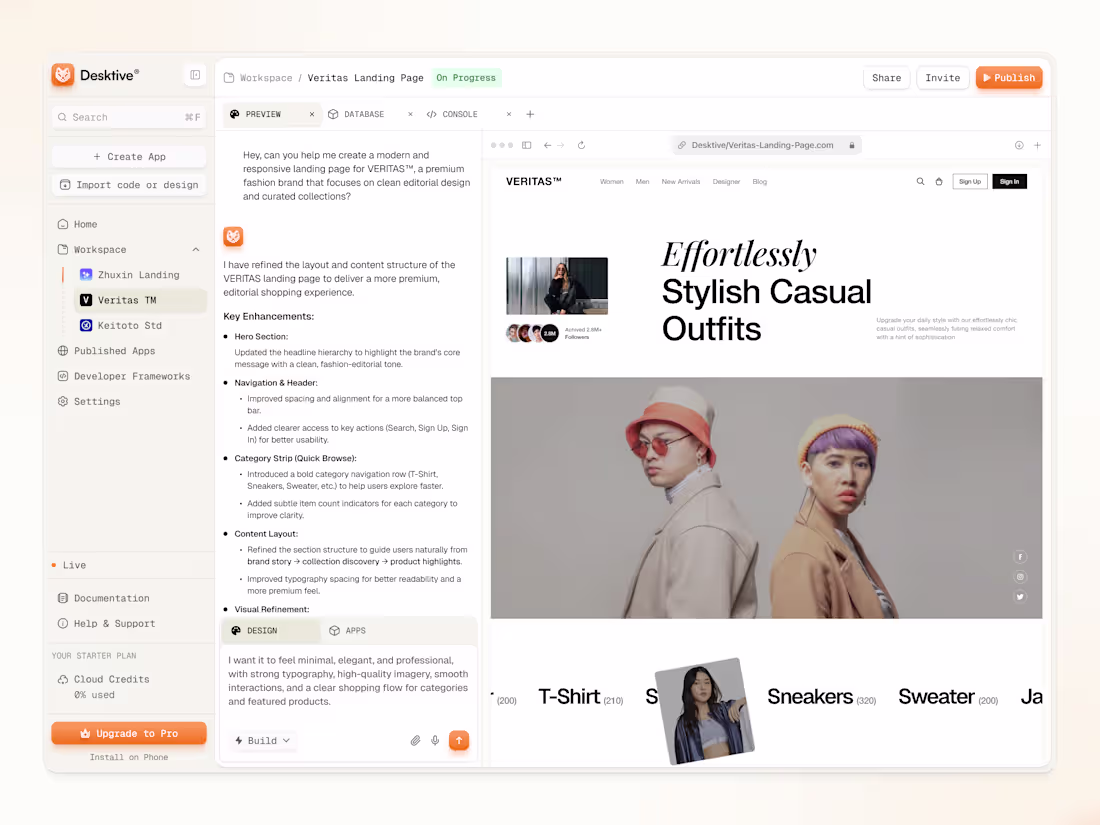Click the microphone icon
The width and height of the screenshot is (1100, 825).
[x=435, y=741]
